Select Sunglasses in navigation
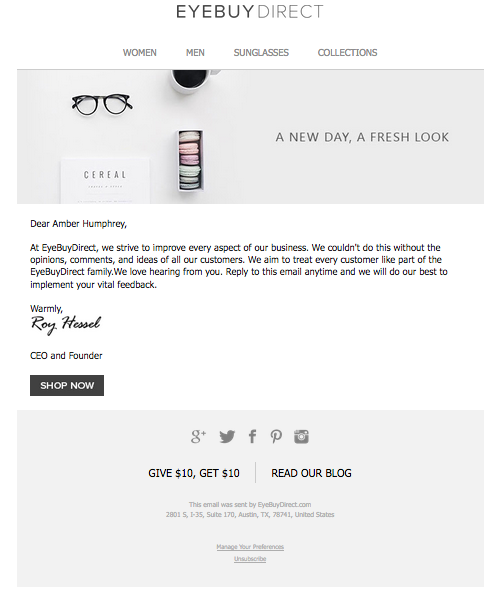The height and width of the screenshot is (598, 497). pyautogui.click(x=261, y=53)
